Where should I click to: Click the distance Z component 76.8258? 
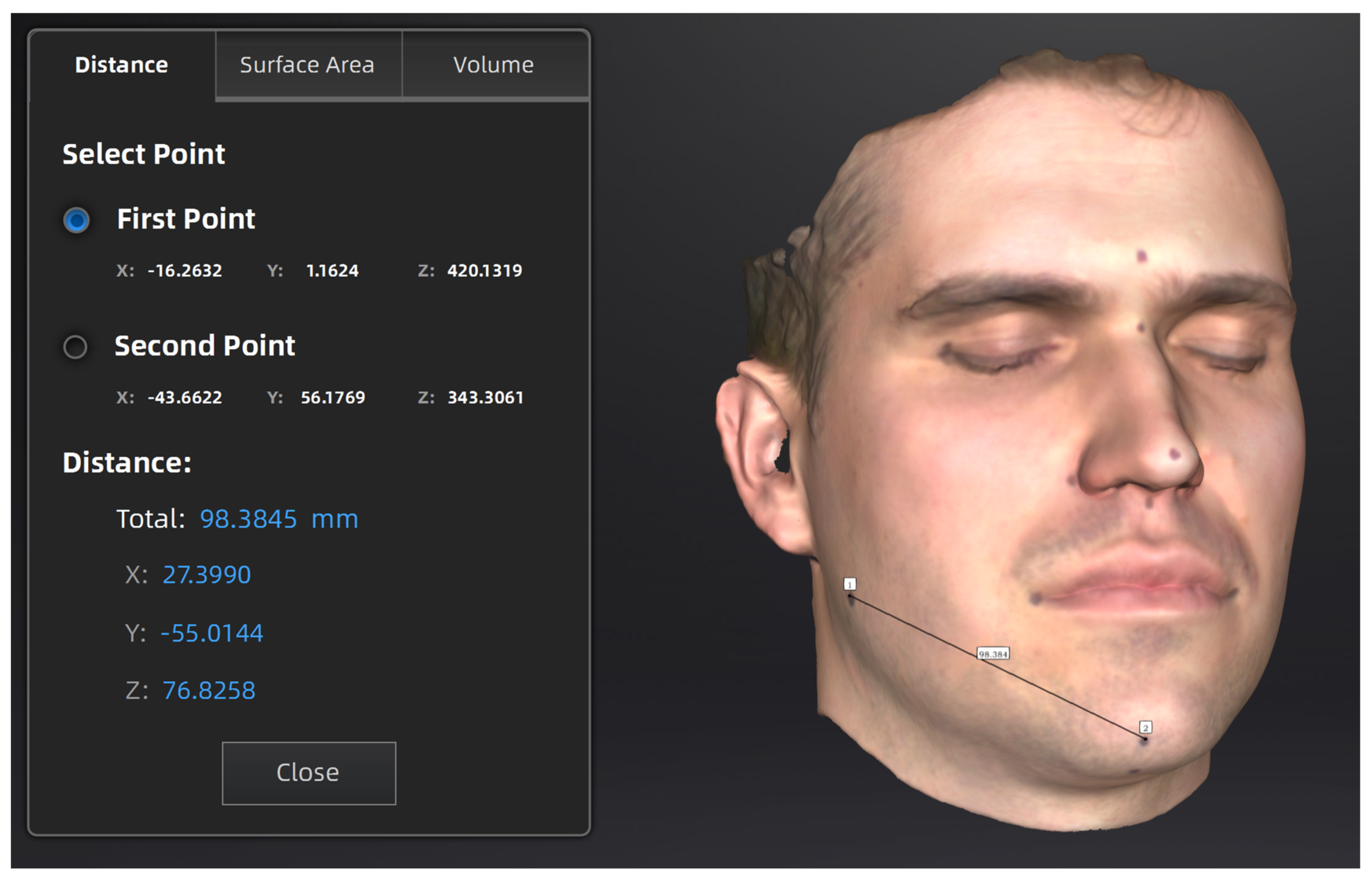208,691
